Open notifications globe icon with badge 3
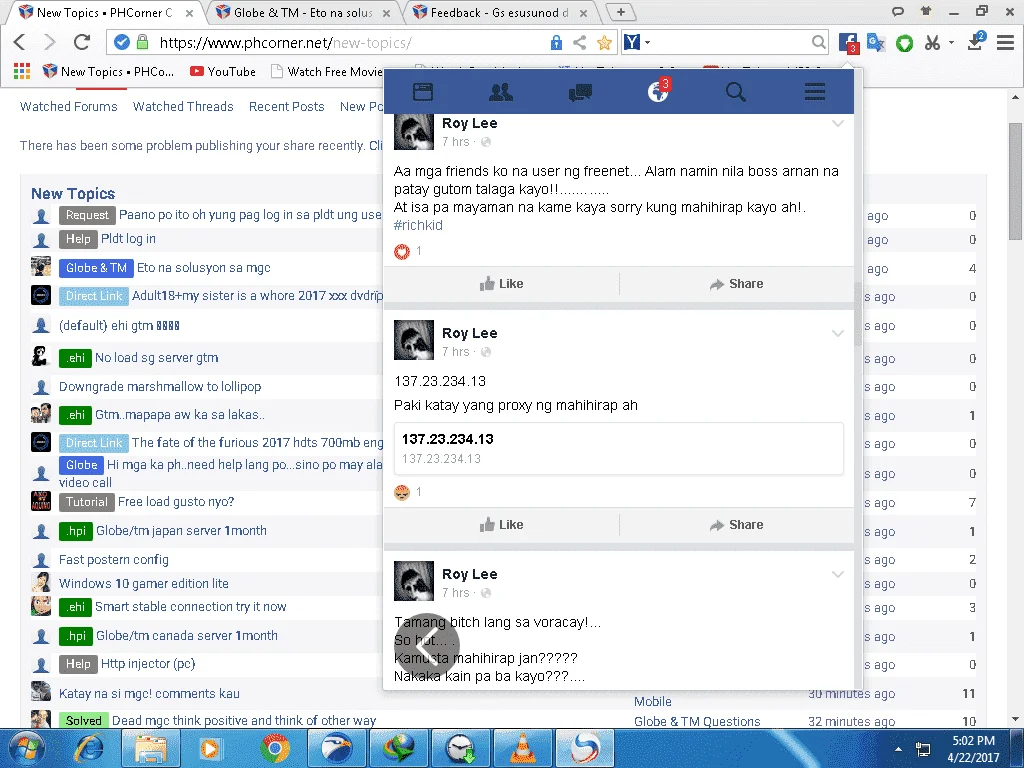1024x768 pixels. (658, 91)
